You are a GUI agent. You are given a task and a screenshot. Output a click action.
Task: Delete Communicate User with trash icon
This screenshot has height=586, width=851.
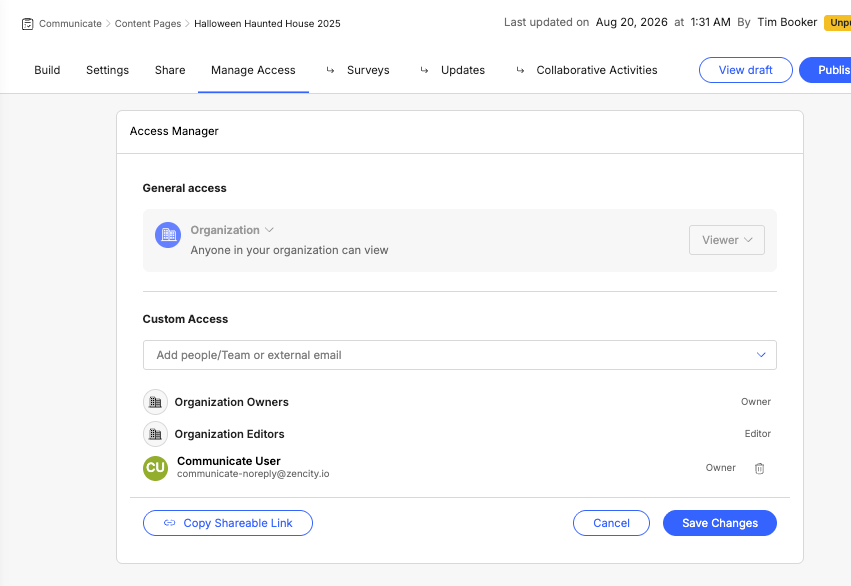tap(759, 468)
